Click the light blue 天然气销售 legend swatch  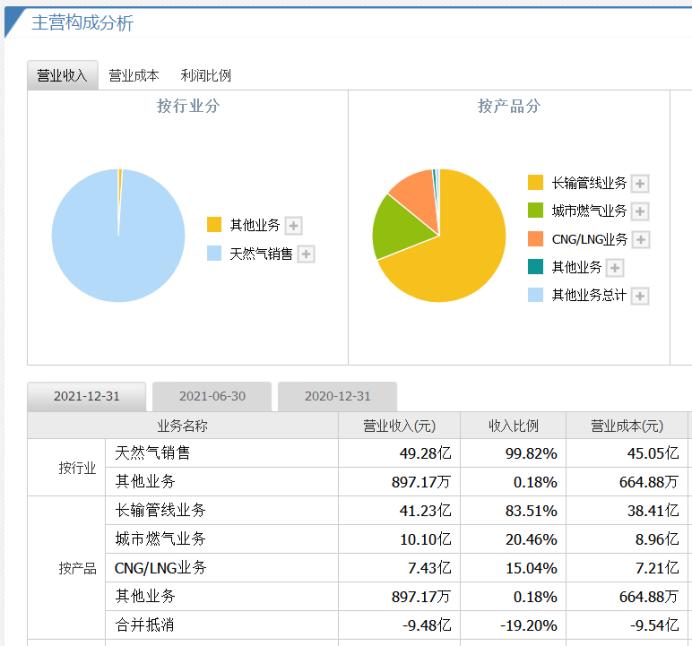click(x=214, y=254)
